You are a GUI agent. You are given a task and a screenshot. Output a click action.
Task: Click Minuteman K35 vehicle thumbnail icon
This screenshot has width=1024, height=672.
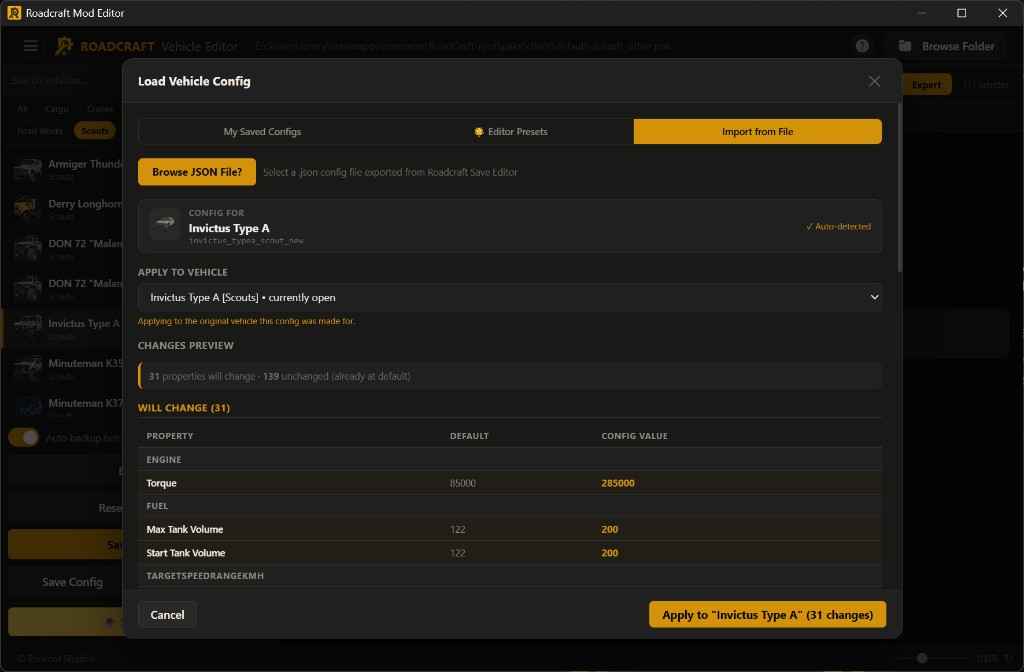point(27,369)
